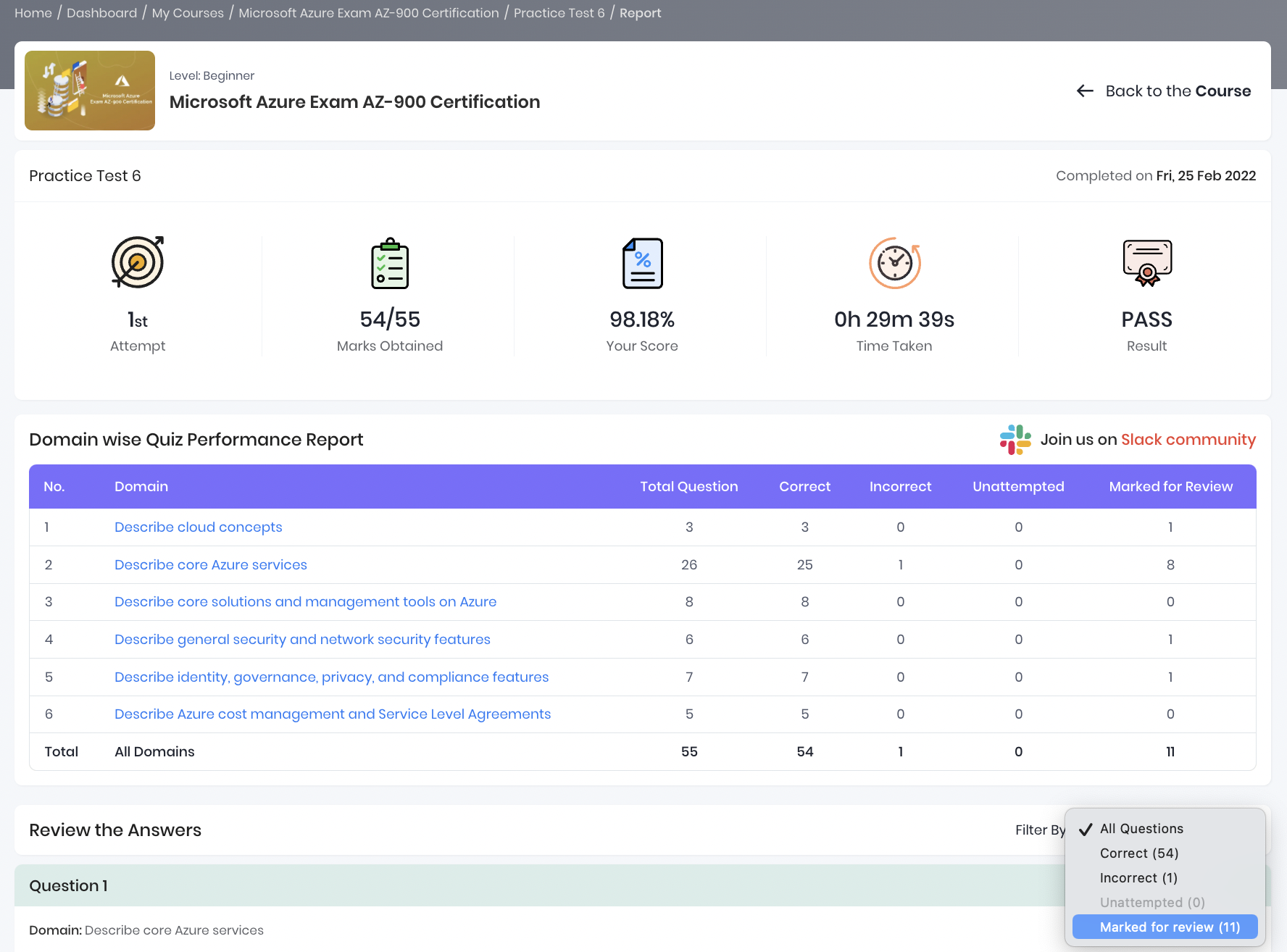This screenshot has width=1287, height=952.
Task: Open Describe general security and network security features
Action: pyautogui.click(x=302, y=640)
